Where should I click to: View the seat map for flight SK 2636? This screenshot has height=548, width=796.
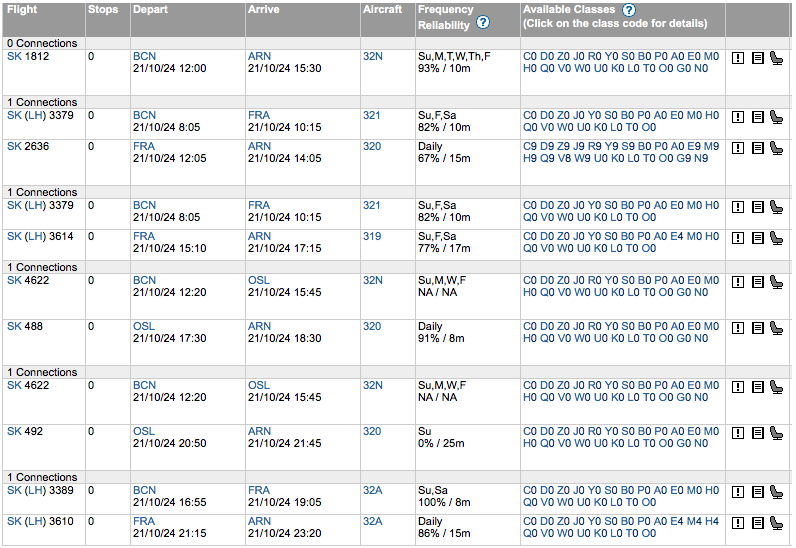775,148
